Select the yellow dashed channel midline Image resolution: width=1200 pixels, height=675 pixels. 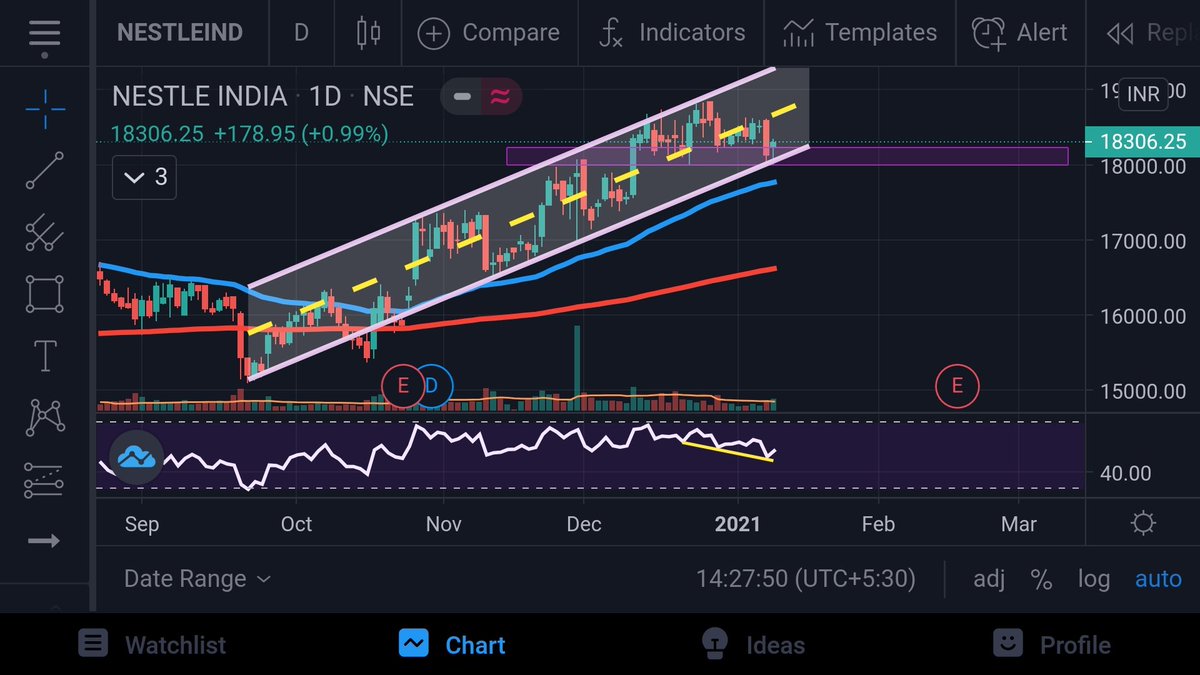pyautogui.click(x=521, y=218)
